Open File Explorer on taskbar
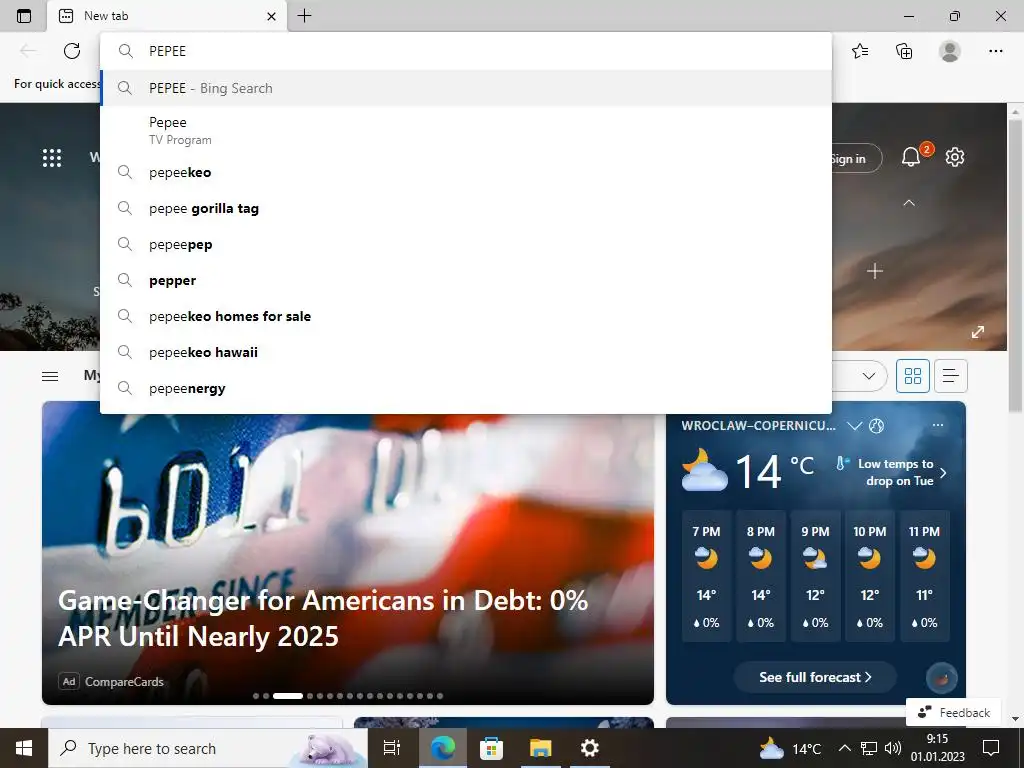Image resolution: width=1024 pixels, height=768 pixels. (541, 748)
